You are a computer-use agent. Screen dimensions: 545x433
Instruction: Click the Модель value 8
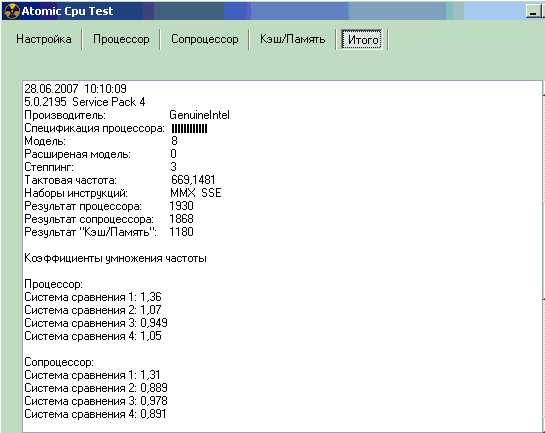(x=174, y=141)
